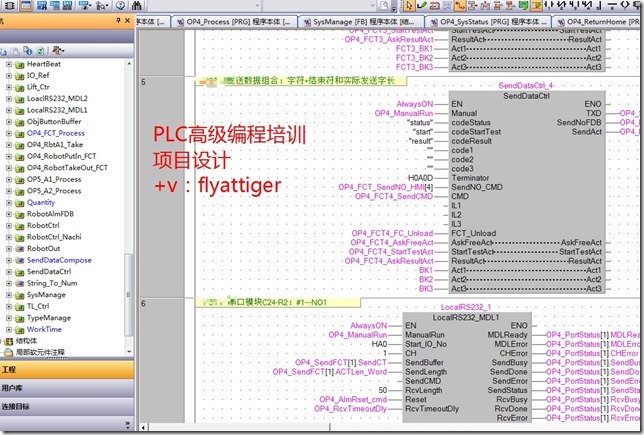This screenshot has width=644, height=435.
Task: Select LoaclRS232_MDL2 in the tree
Action: (57, 99)
